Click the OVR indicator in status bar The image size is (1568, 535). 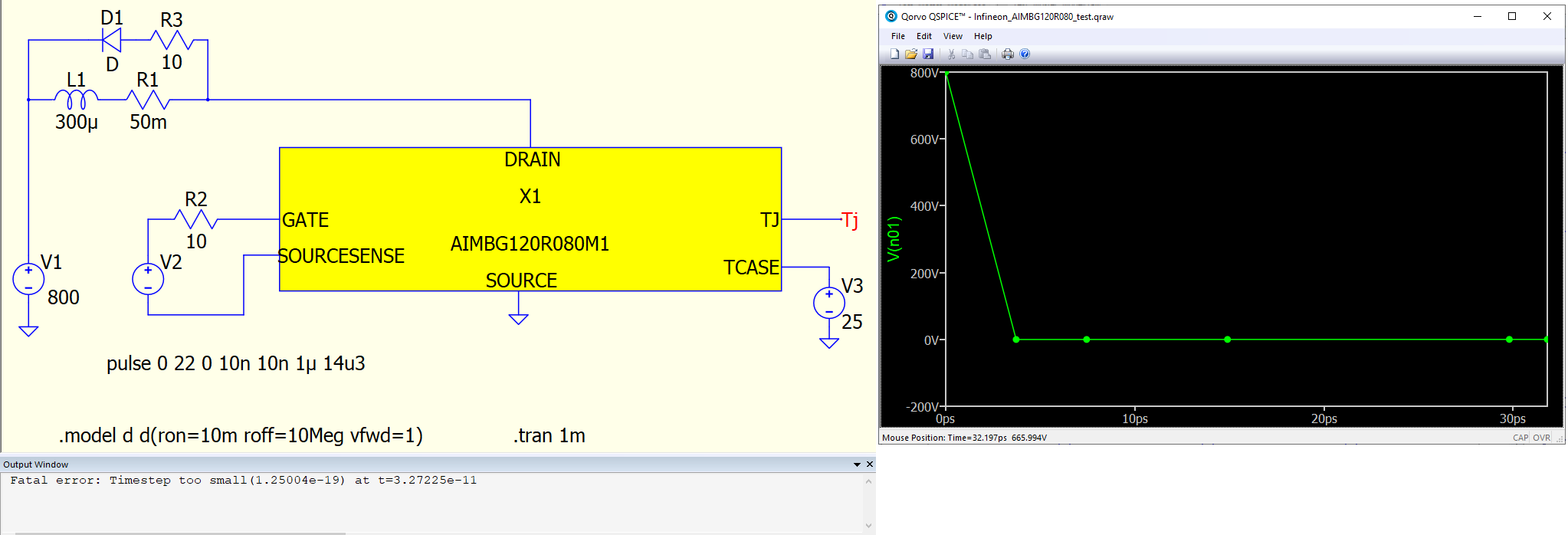click(x=1542, y=438)
